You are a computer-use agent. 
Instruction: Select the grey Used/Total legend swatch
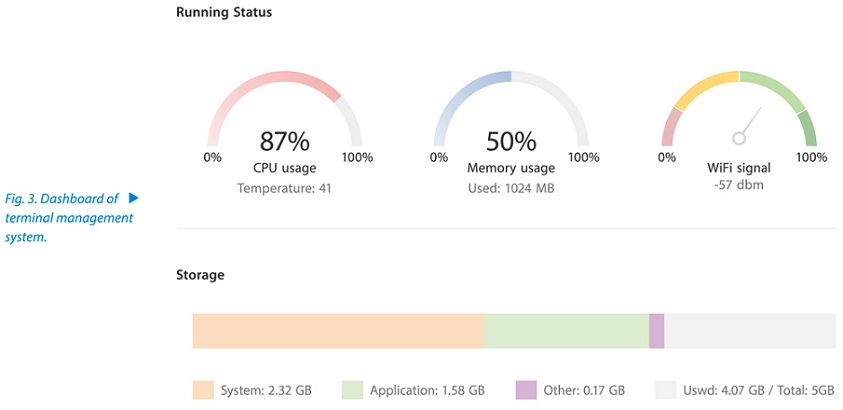pos(666,390)
